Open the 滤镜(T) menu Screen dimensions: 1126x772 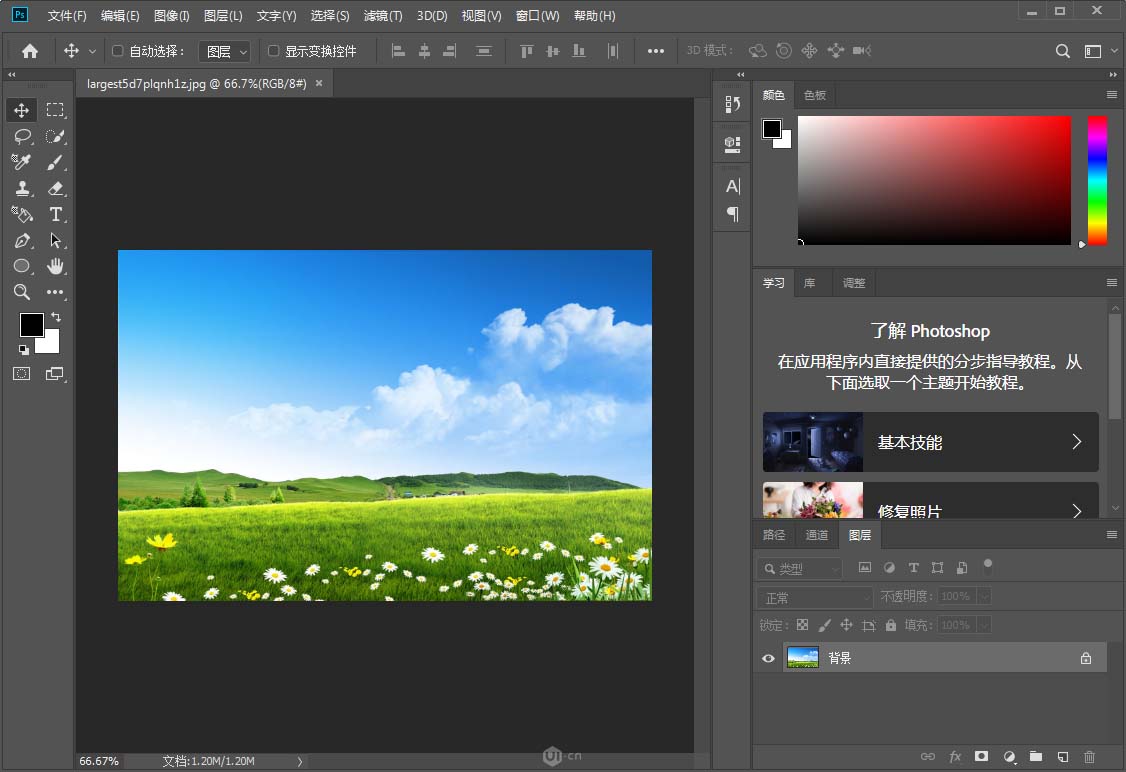click(383, 16)
